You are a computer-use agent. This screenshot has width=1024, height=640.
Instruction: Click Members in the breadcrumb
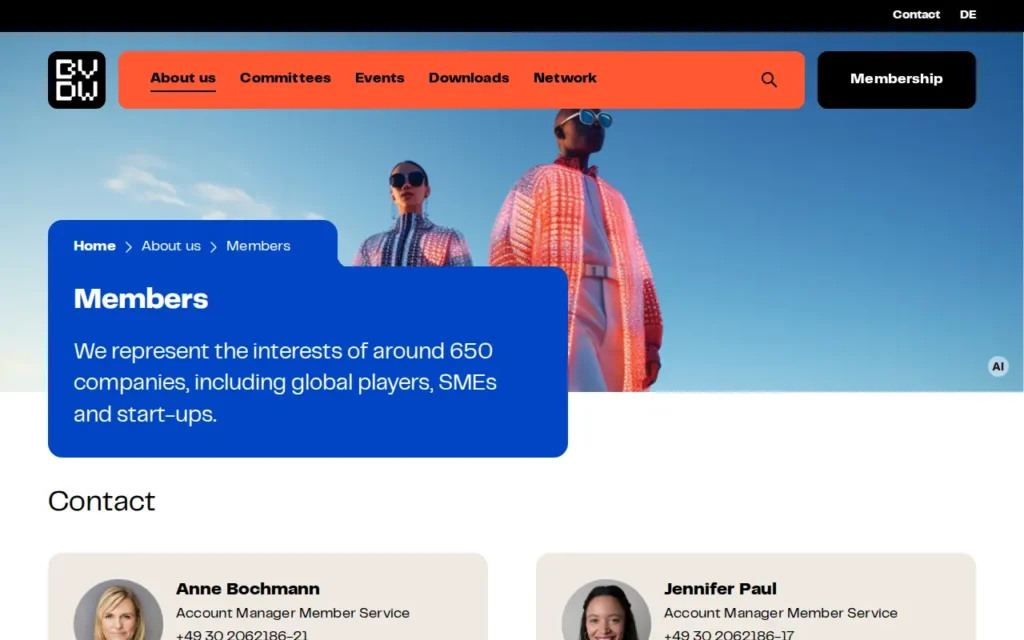(258, 246)
